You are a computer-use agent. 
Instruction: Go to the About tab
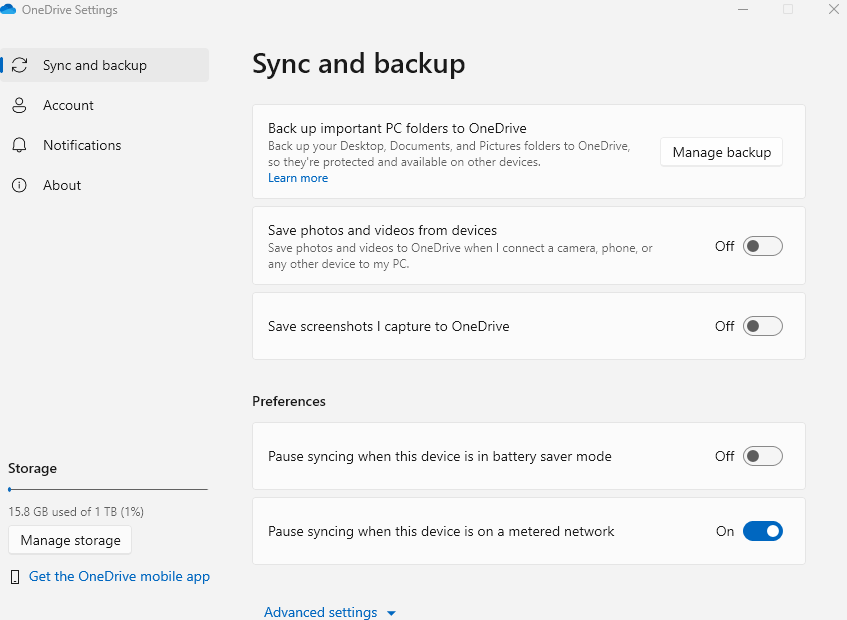62,185
